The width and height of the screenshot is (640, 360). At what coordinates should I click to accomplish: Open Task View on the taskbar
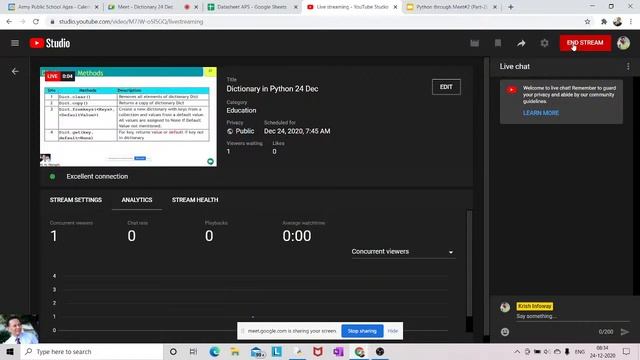pos(193,351)
